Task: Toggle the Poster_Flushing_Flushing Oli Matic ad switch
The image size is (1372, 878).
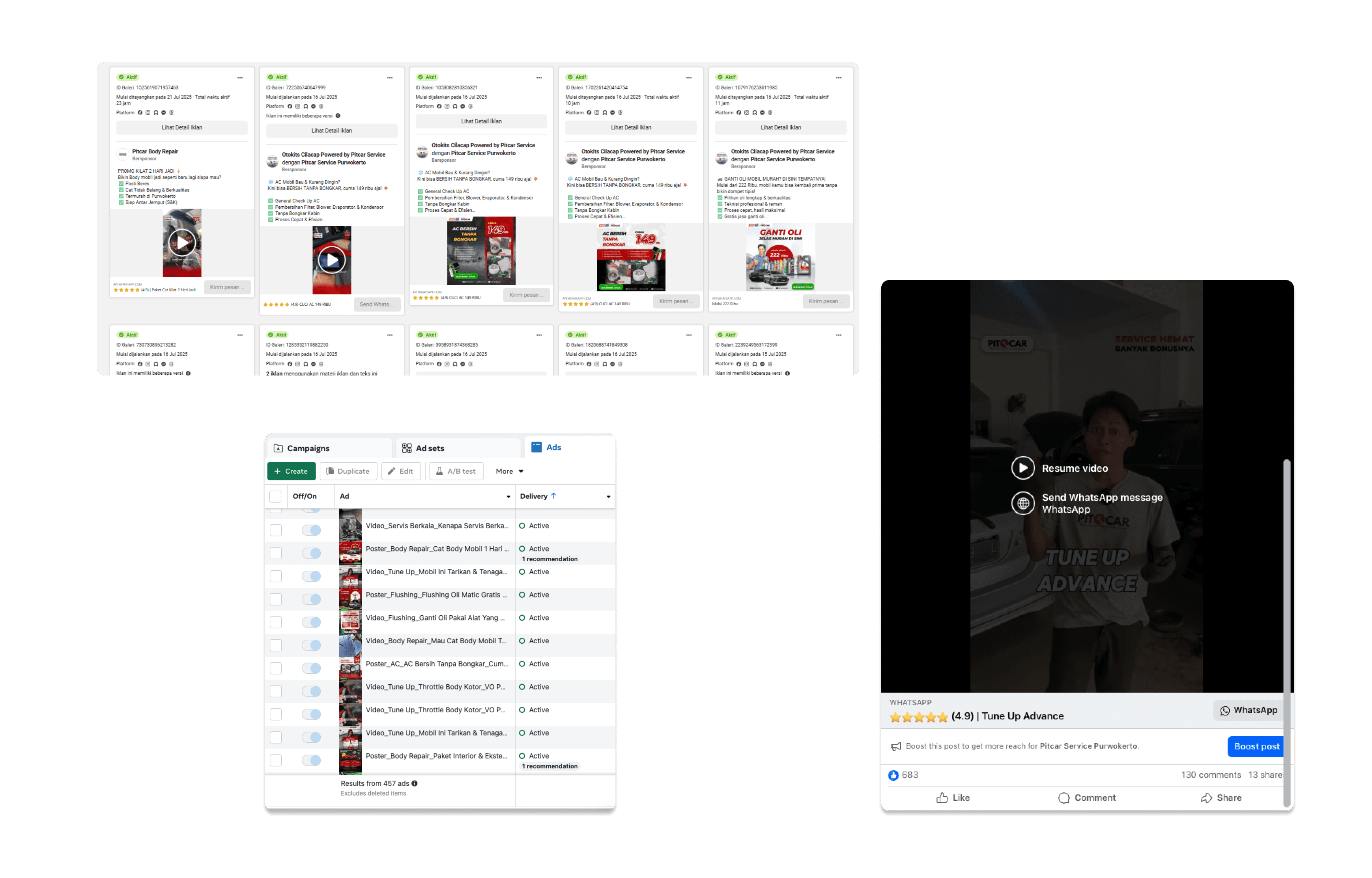Action: (311, 599)
